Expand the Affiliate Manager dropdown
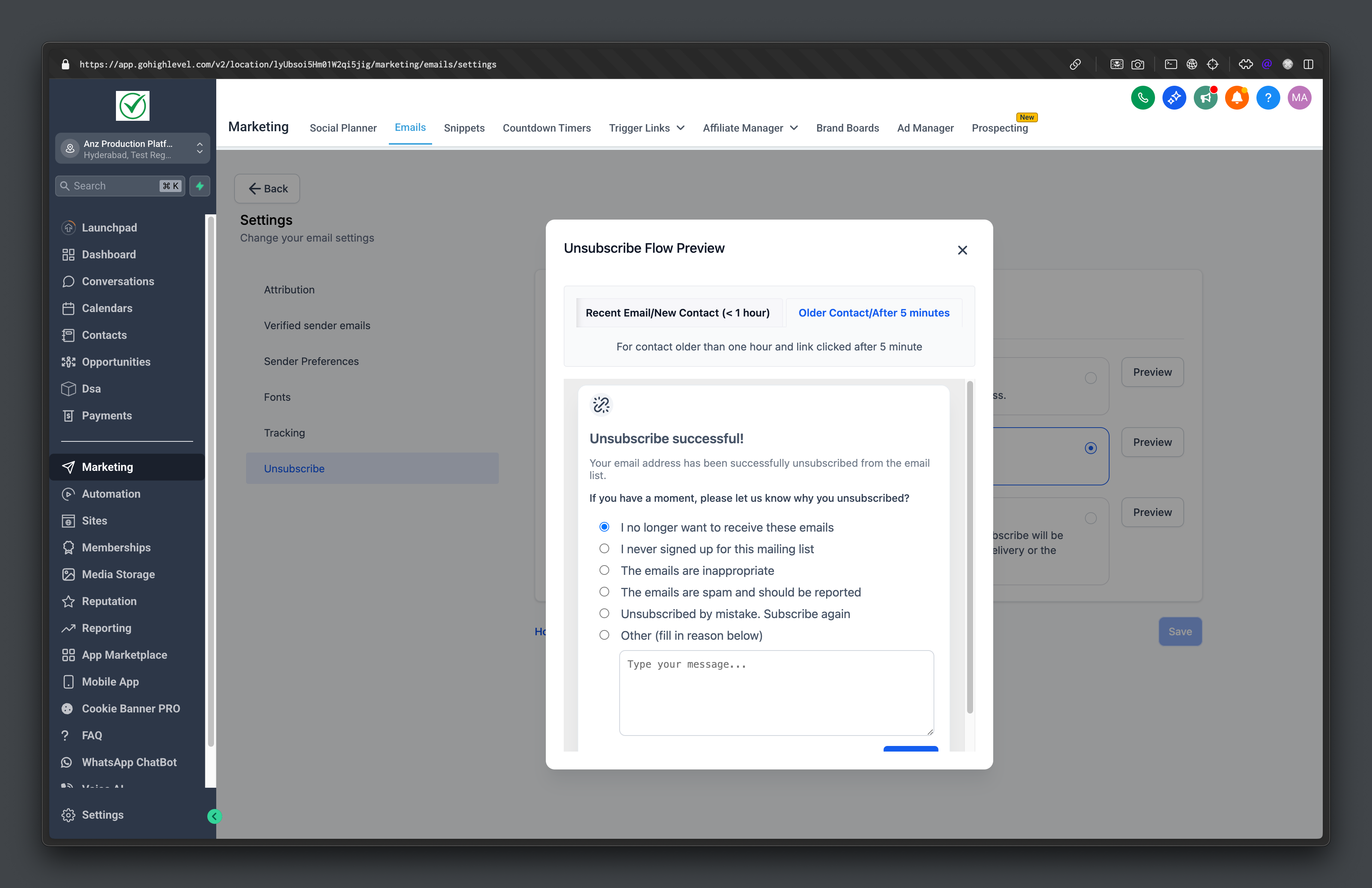The image size is (1372, 888). click(x=749, y=128)
